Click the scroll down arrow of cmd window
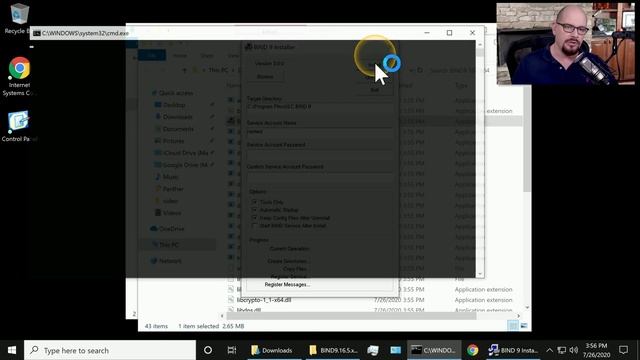The width and height of the screenshot is (640, 360). [x=480, y=274]
